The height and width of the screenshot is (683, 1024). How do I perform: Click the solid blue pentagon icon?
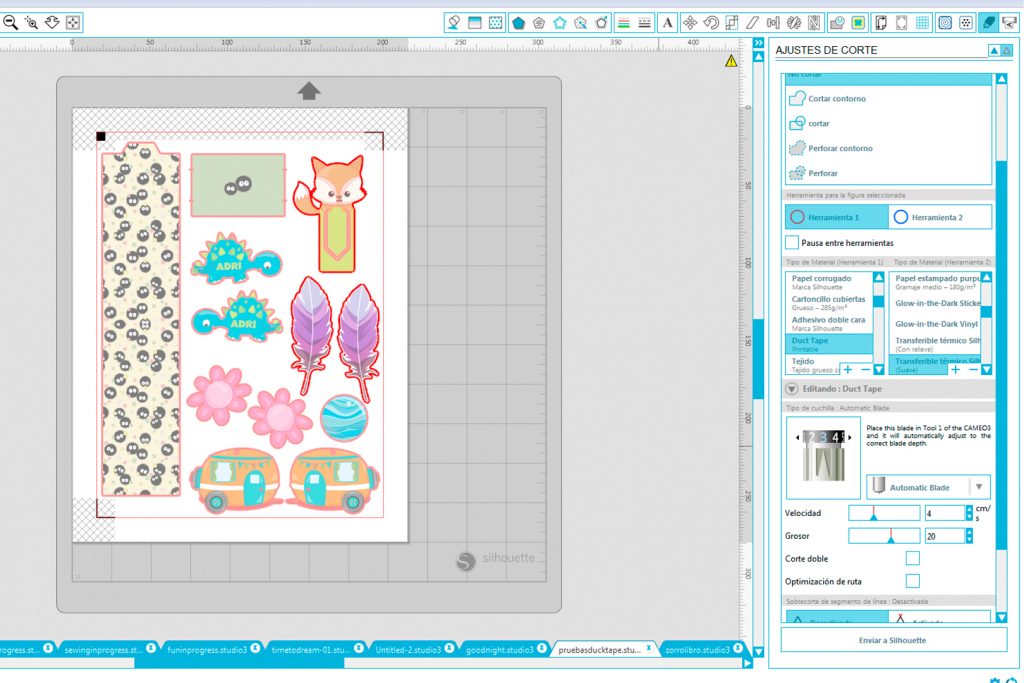[x=518, y=23]
